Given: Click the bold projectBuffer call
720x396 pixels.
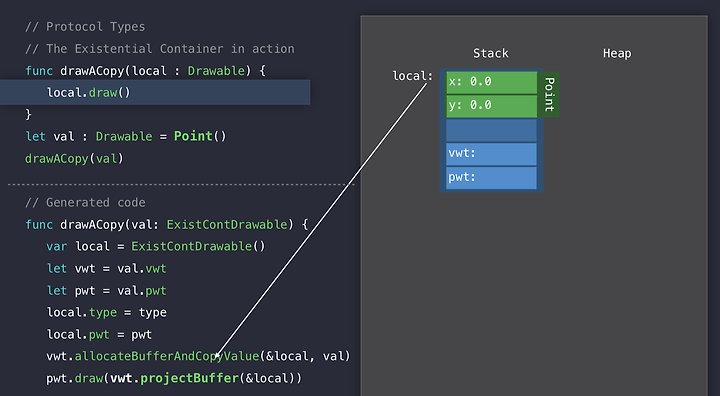Looking at the screenshot, I should 190,378.
